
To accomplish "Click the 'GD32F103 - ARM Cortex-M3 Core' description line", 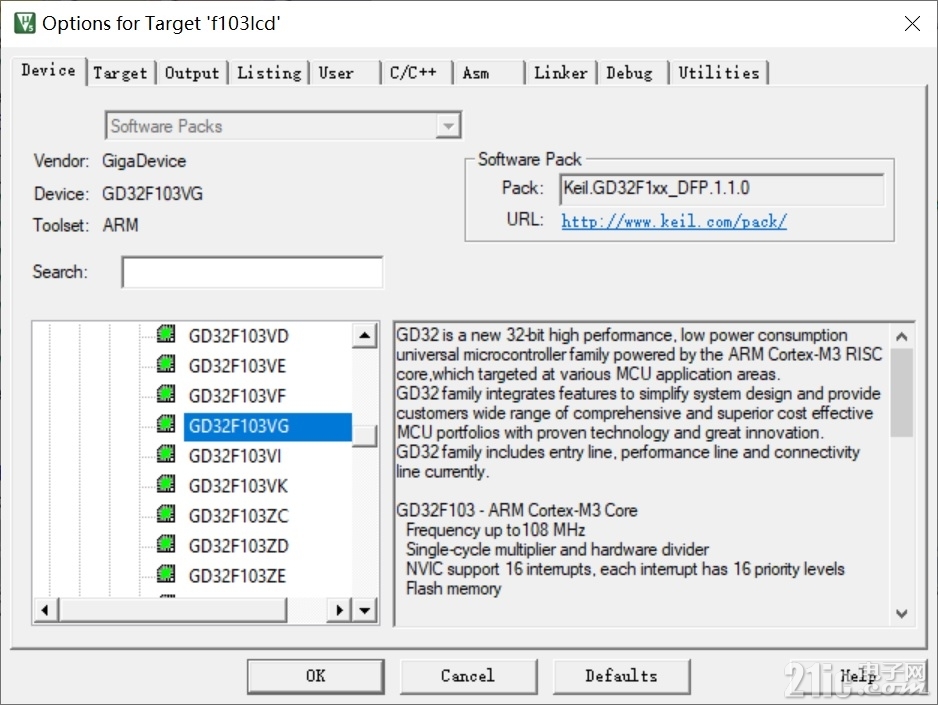I will point(517,510).
